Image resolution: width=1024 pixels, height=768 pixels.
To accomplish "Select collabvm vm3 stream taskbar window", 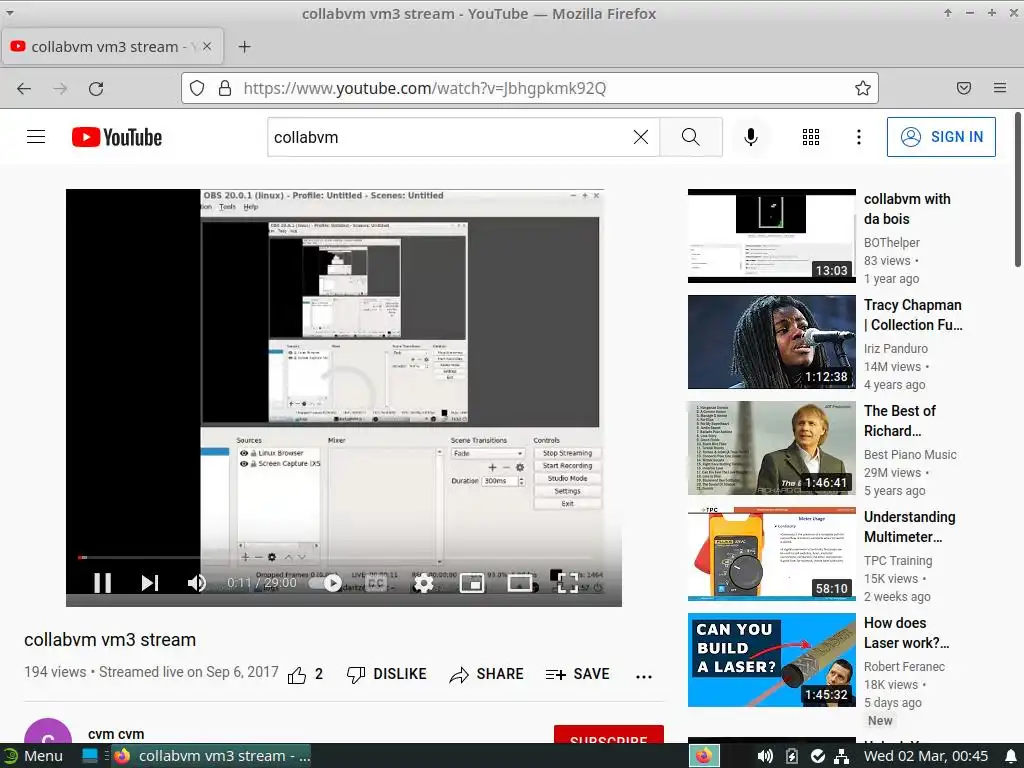I will pos(212,756).
